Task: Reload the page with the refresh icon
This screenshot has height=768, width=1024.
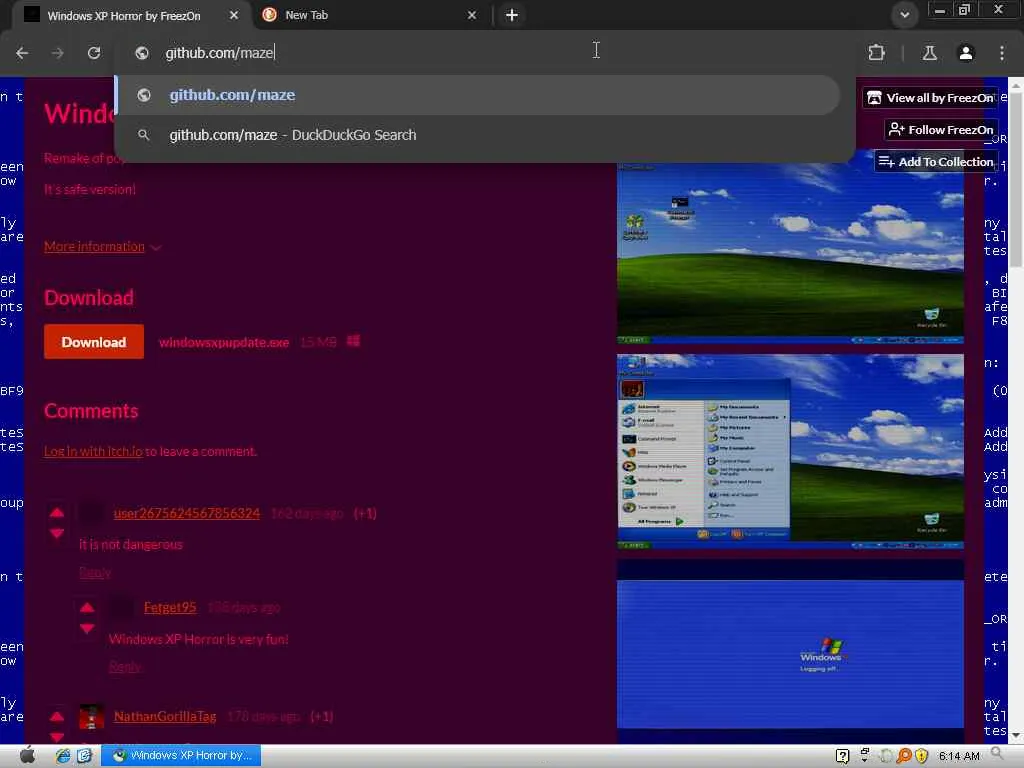Action: pyautogui.click(x=94, y=53)
